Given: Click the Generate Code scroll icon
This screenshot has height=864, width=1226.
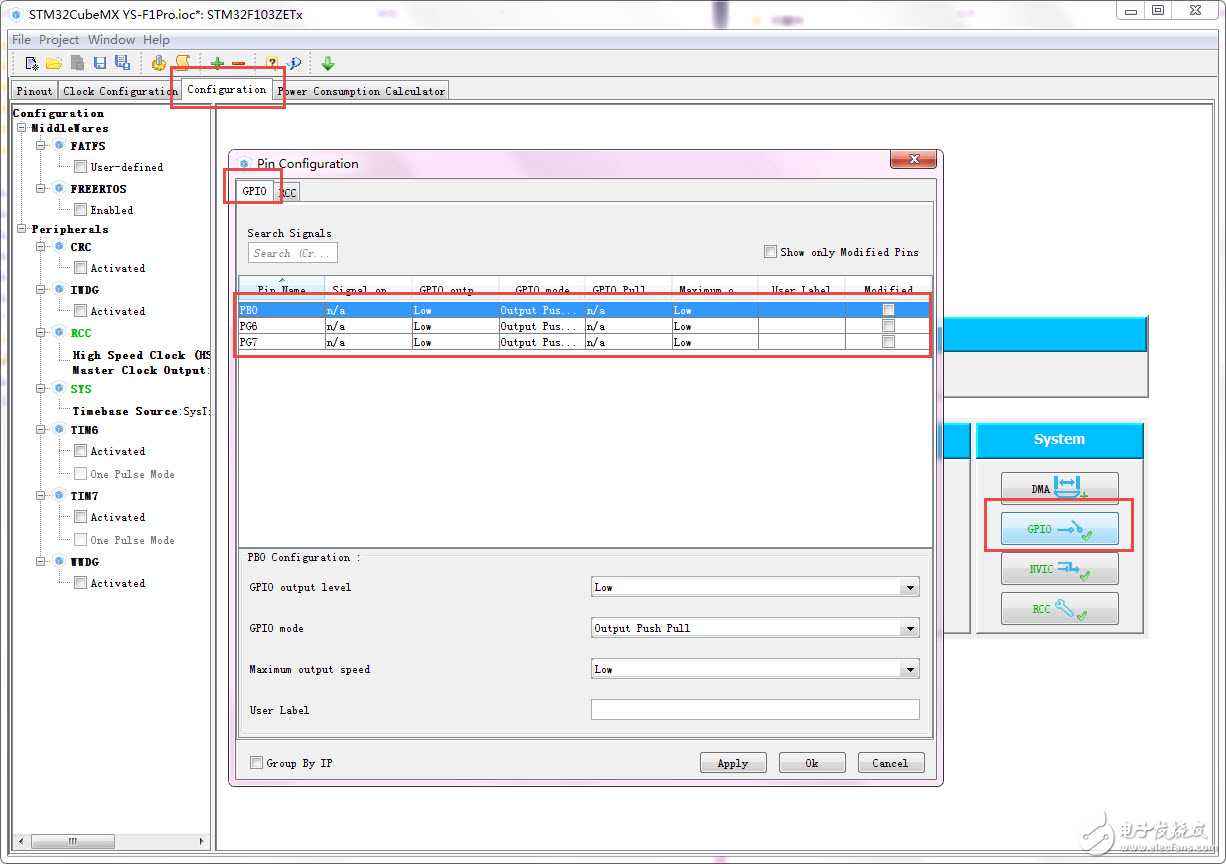Looking at the screenshot, I should pos(182,63).
